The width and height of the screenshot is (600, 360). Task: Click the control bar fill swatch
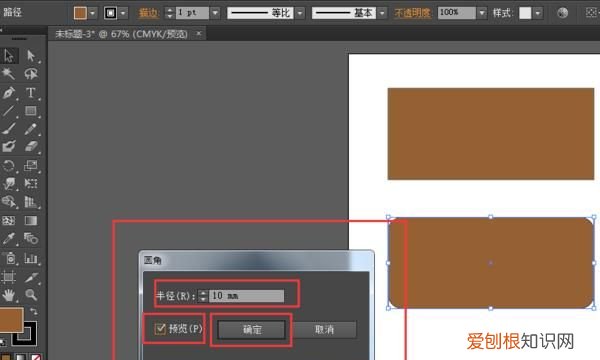(x=80, y=13)
